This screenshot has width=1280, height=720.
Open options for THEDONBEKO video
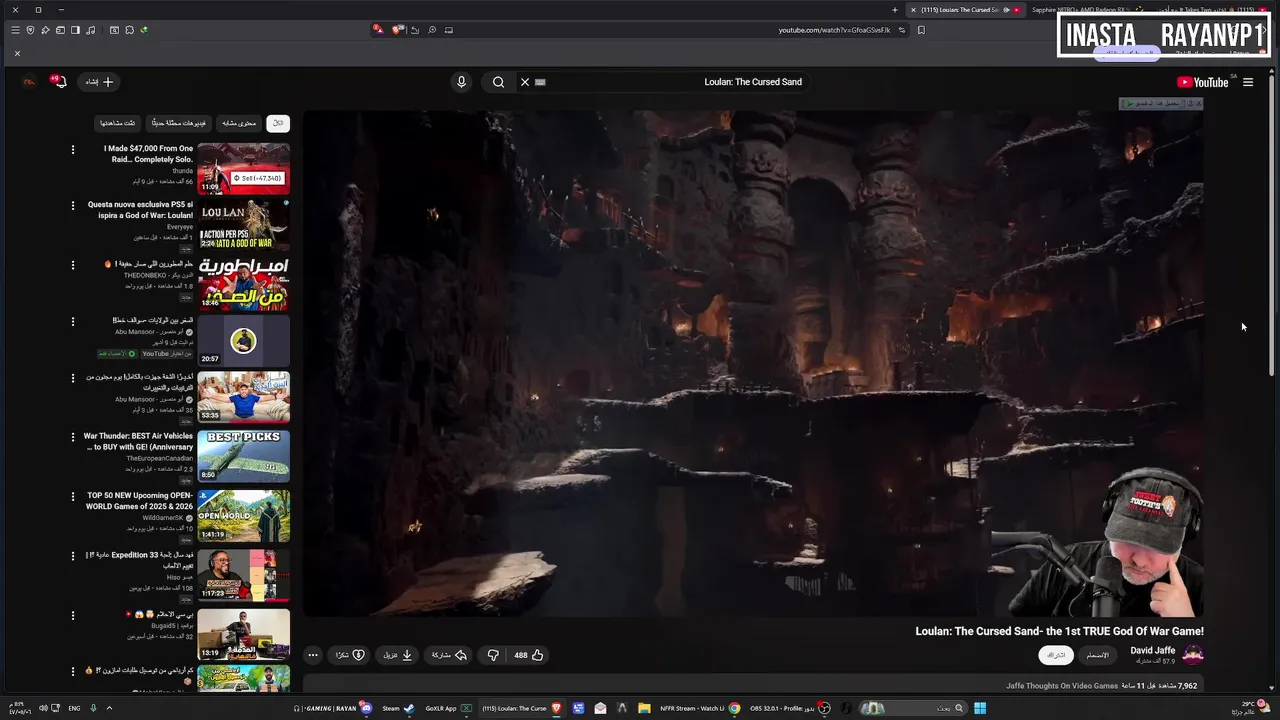72,265
